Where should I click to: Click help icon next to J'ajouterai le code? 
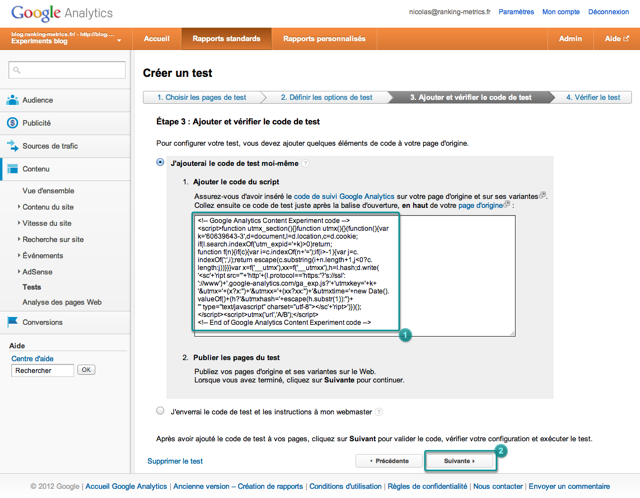click(305, 163)
